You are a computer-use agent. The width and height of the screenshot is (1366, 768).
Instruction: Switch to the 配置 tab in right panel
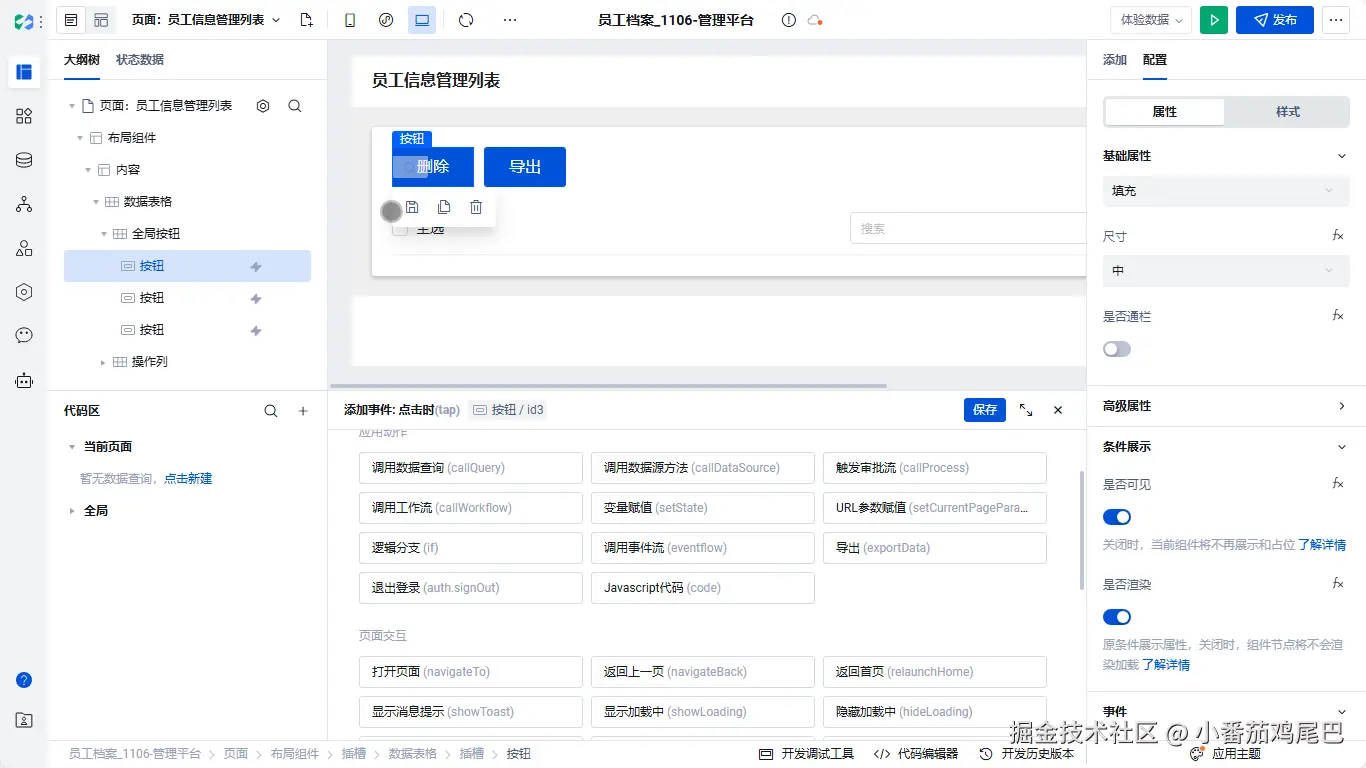click(x=1155, y=60)
